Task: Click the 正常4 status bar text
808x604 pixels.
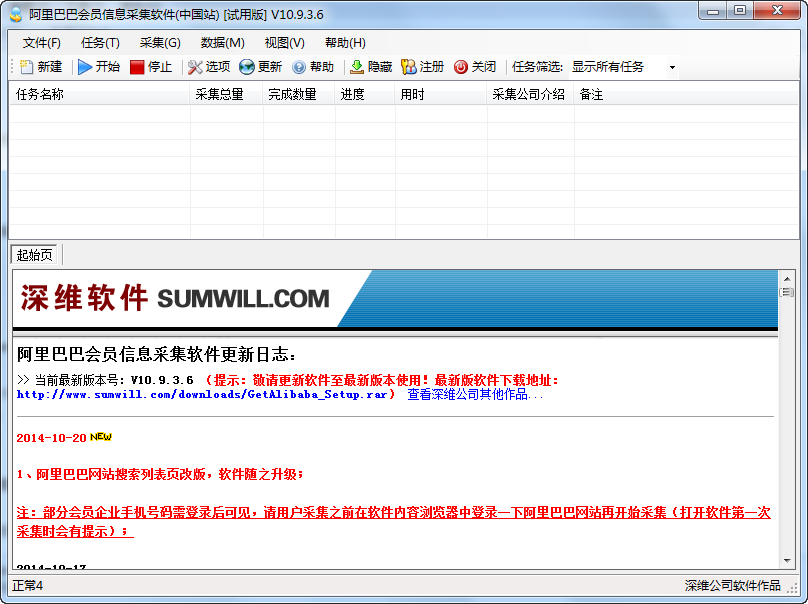Action: click(27, 586)
